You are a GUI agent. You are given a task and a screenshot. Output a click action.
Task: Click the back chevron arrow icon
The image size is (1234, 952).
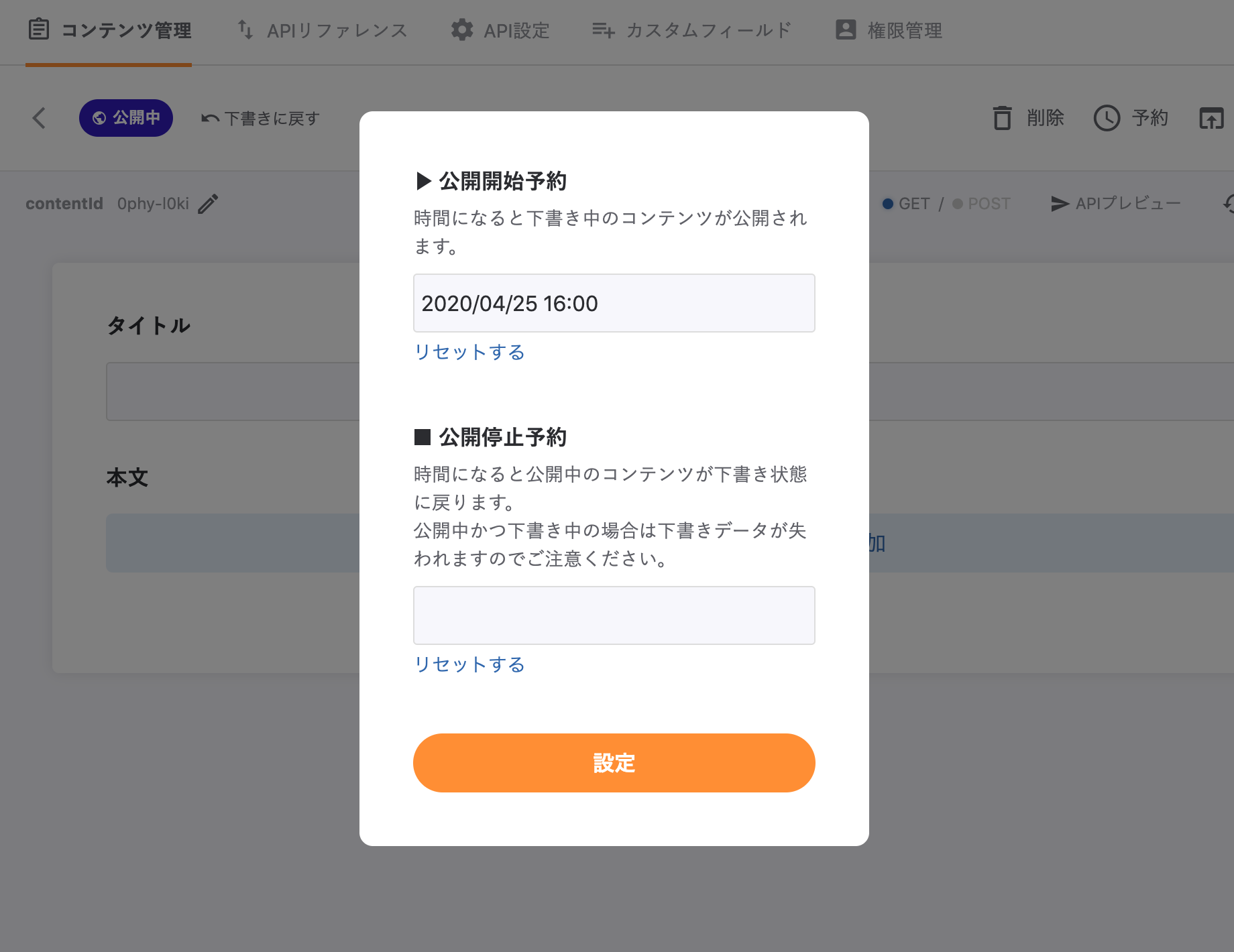pos(40,118)
